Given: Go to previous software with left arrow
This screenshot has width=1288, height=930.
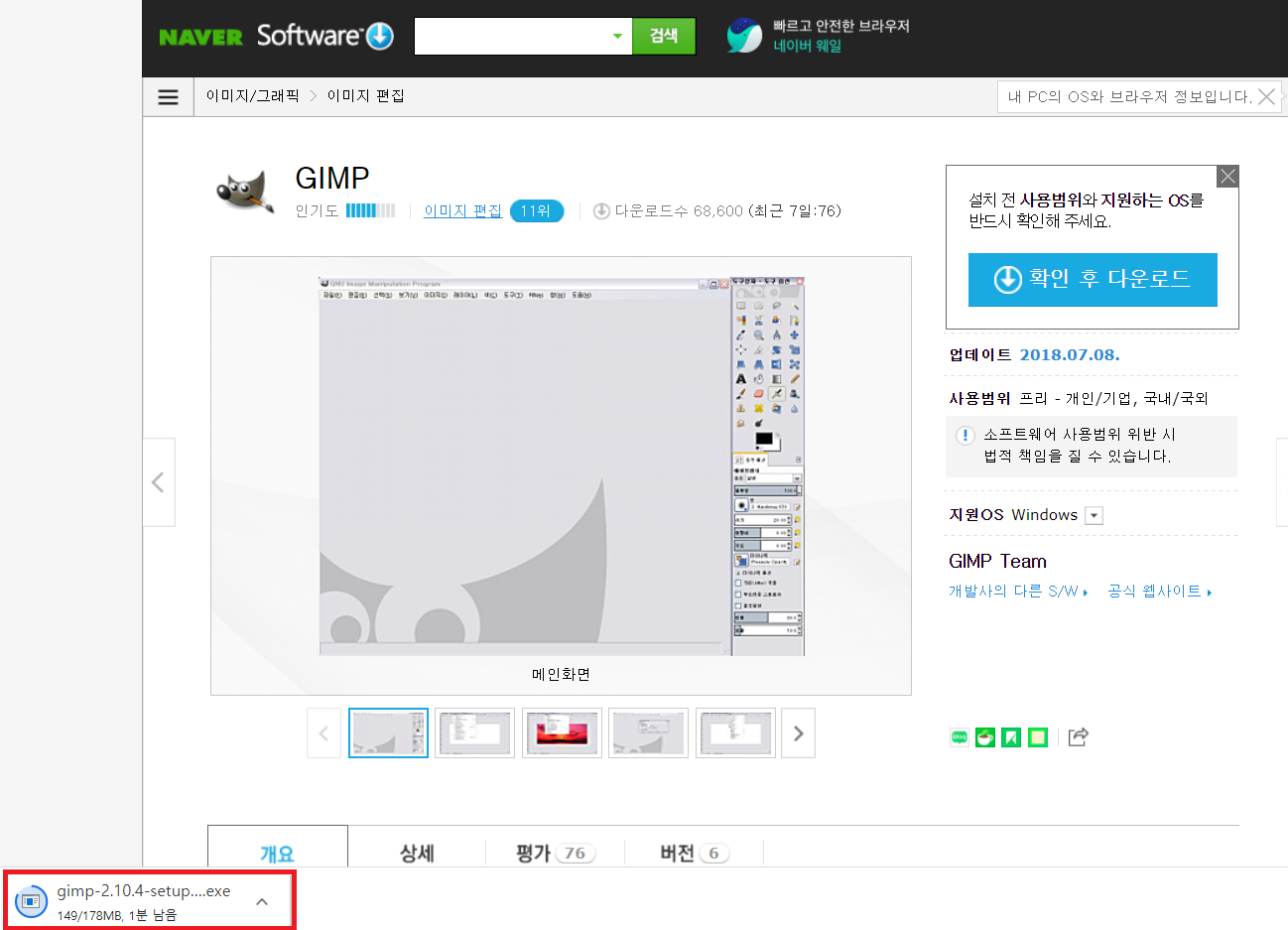Looking at the screenshot, I should (x=159, y=482).
